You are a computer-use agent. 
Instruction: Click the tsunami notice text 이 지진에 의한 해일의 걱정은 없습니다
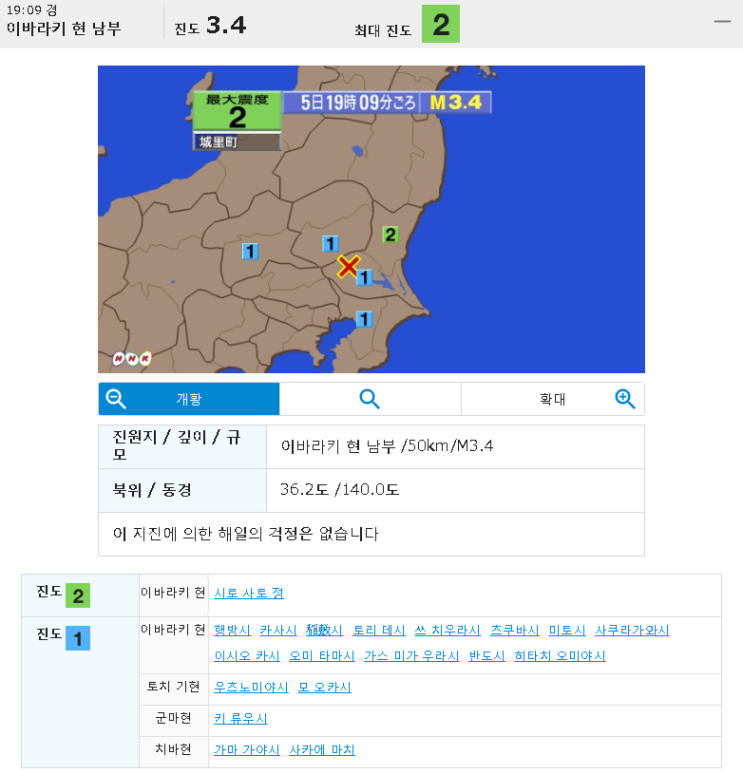pos(245,534)
